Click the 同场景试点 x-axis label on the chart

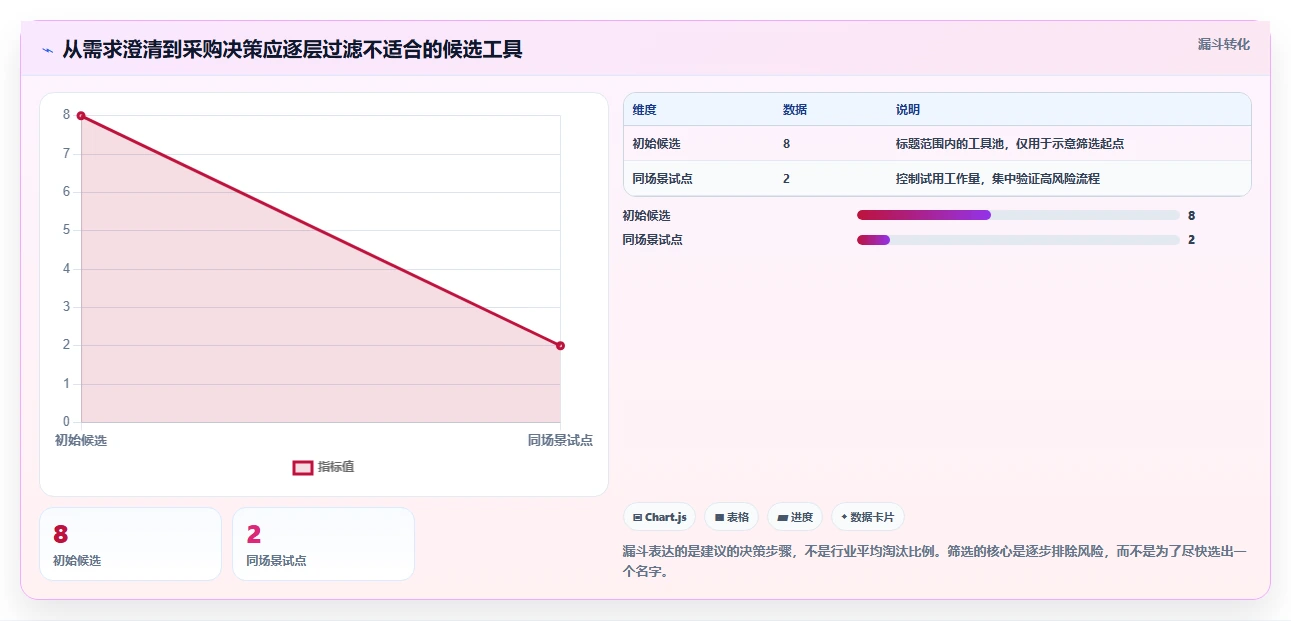pyautogui.click(x=560, y=440)
